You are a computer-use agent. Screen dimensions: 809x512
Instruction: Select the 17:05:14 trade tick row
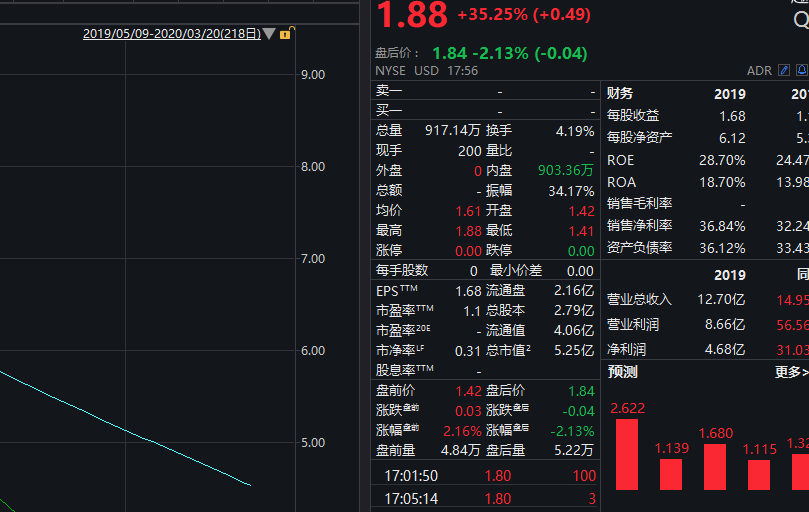tap(486, 499)
